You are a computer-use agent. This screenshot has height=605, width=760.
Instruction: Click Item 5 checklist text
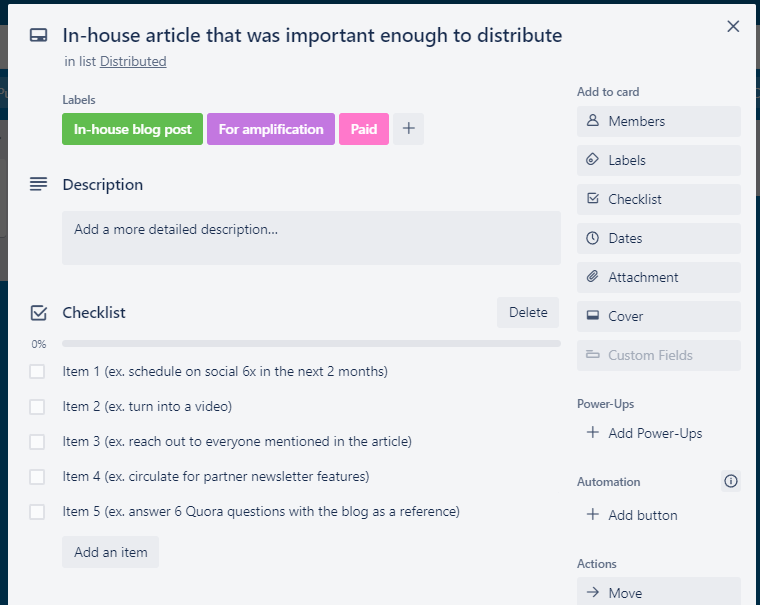(261, 511)
